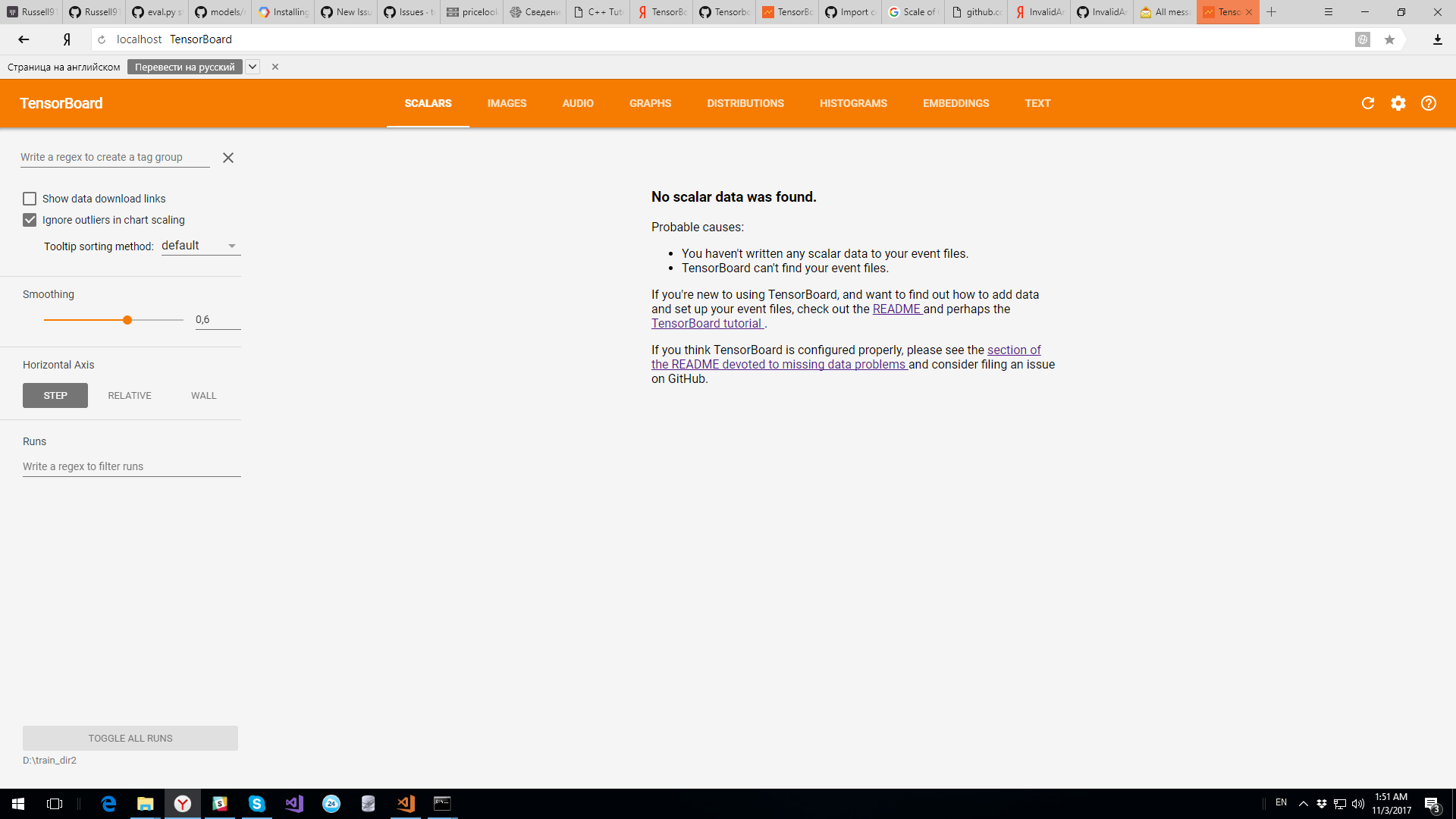Bookmark the page with the star icon
1456x819 pixels.
(x=1390, y=39)
